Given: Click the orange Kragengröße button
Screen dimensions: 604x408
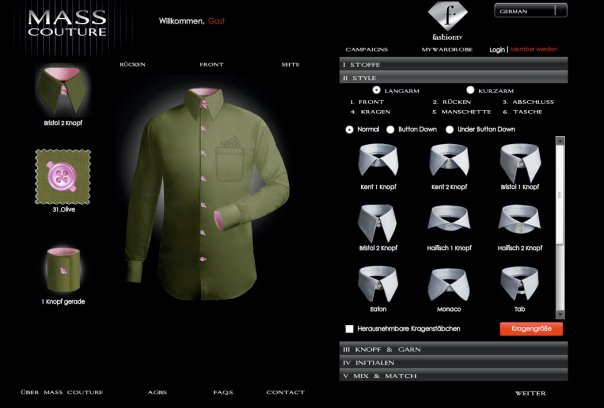Looking at the screenshot, I should [x=531, y=329].
